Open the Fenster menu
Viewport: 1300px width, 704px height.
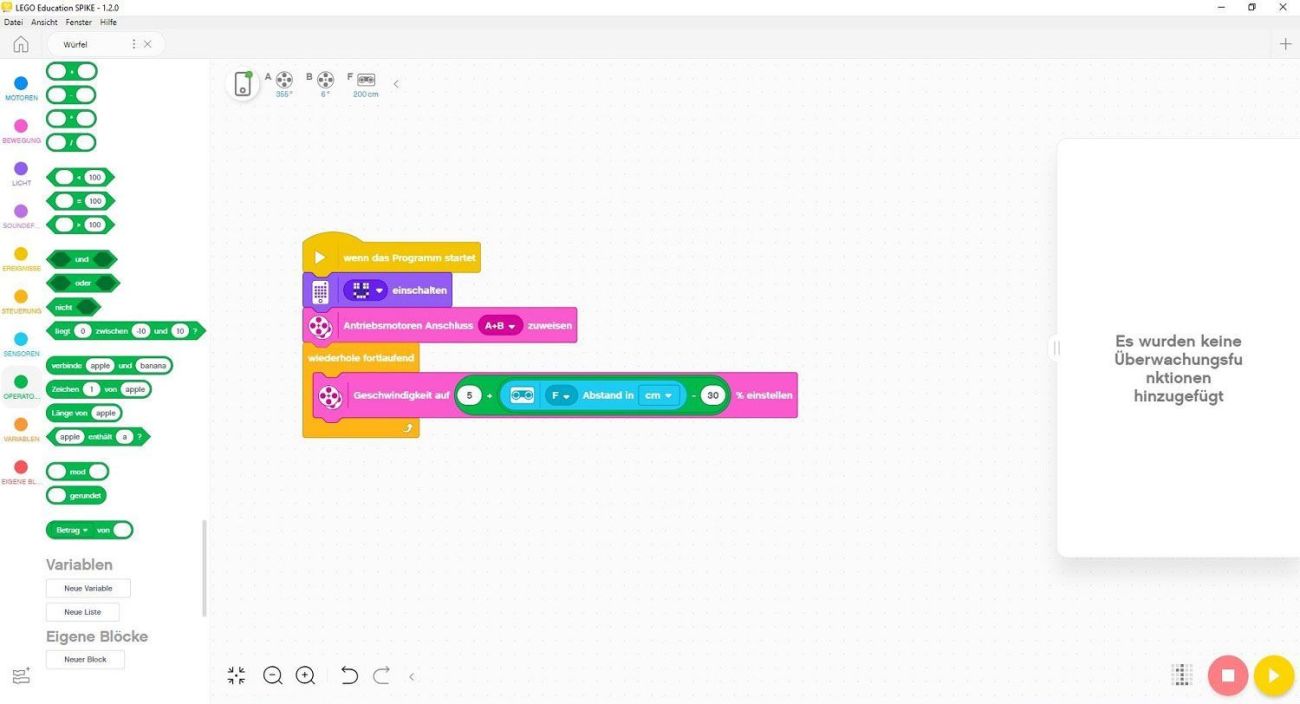[x=79, y=22]
